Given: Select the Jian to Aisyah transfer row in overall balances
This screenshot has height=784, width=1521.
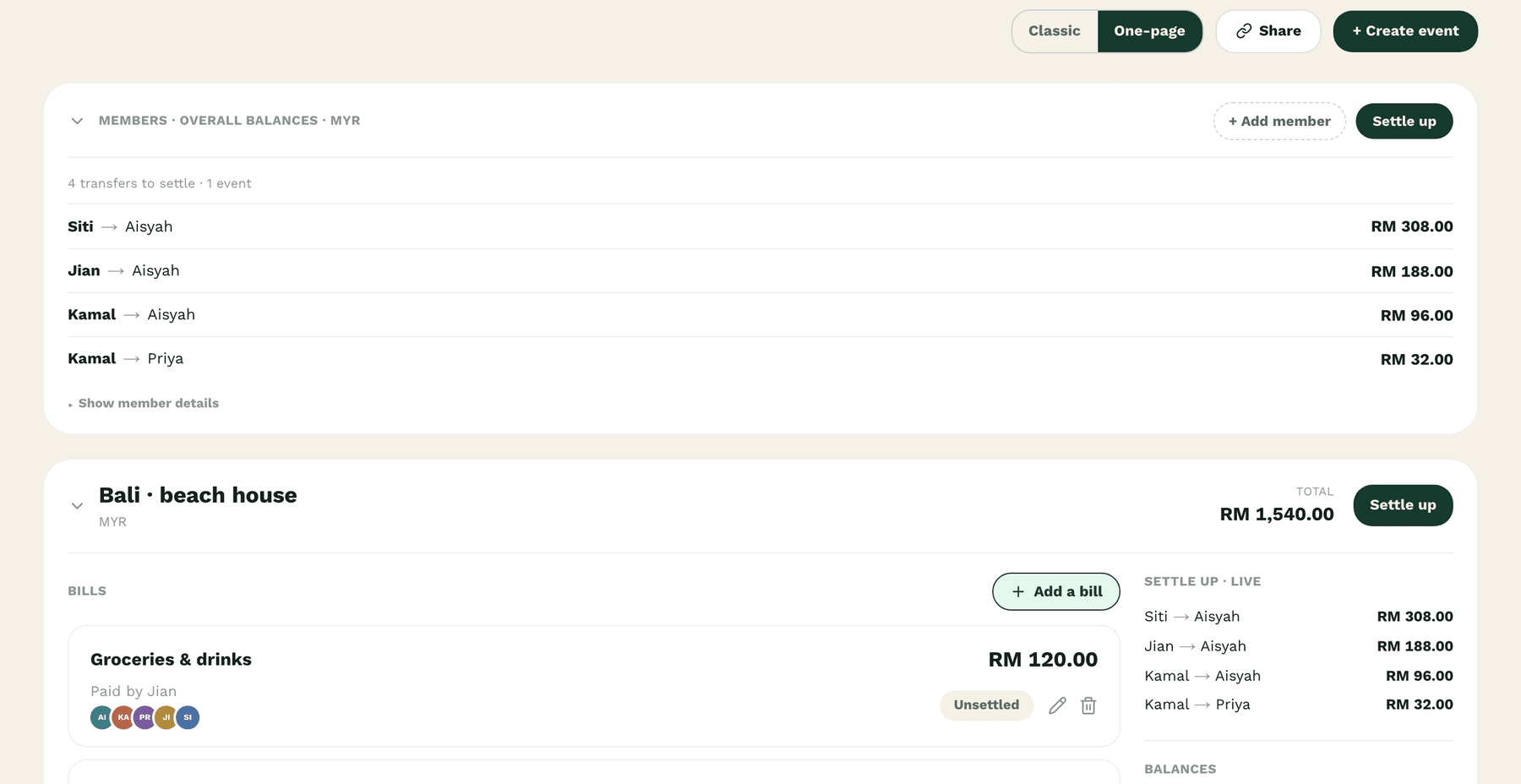Looking at the screenshot, I should click(x=760, y=271).
